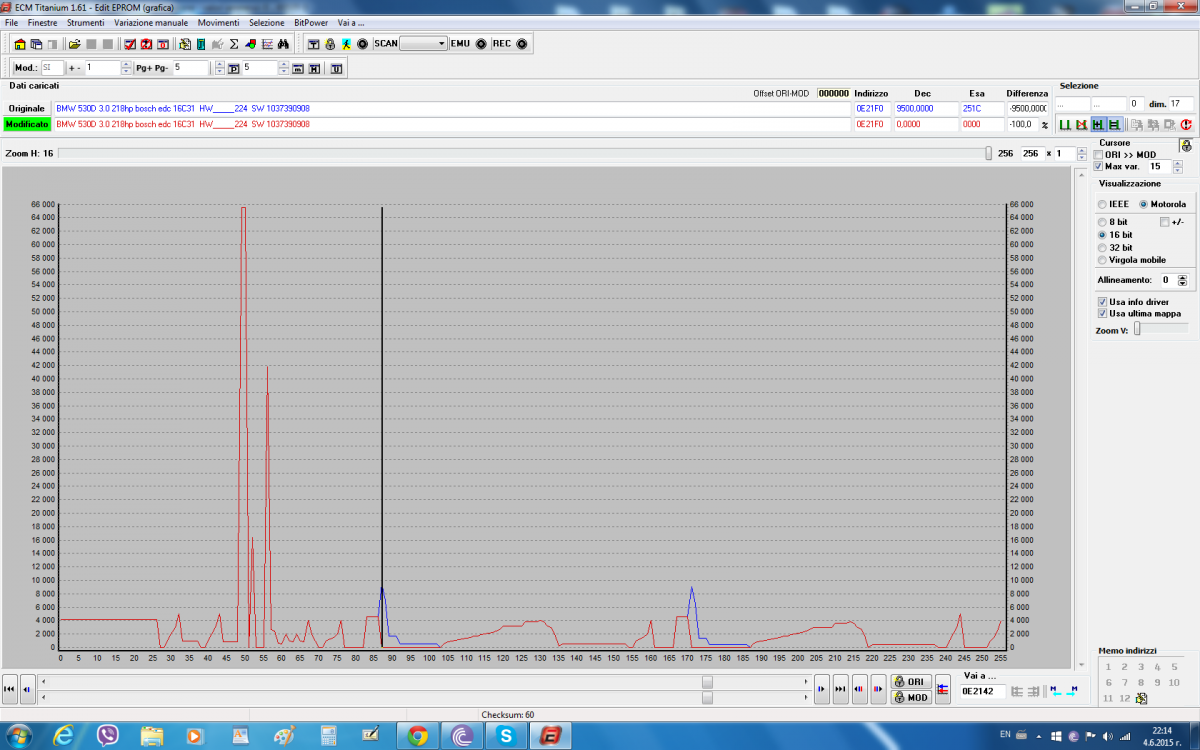Click the EMU circle button

click(481, 44)
